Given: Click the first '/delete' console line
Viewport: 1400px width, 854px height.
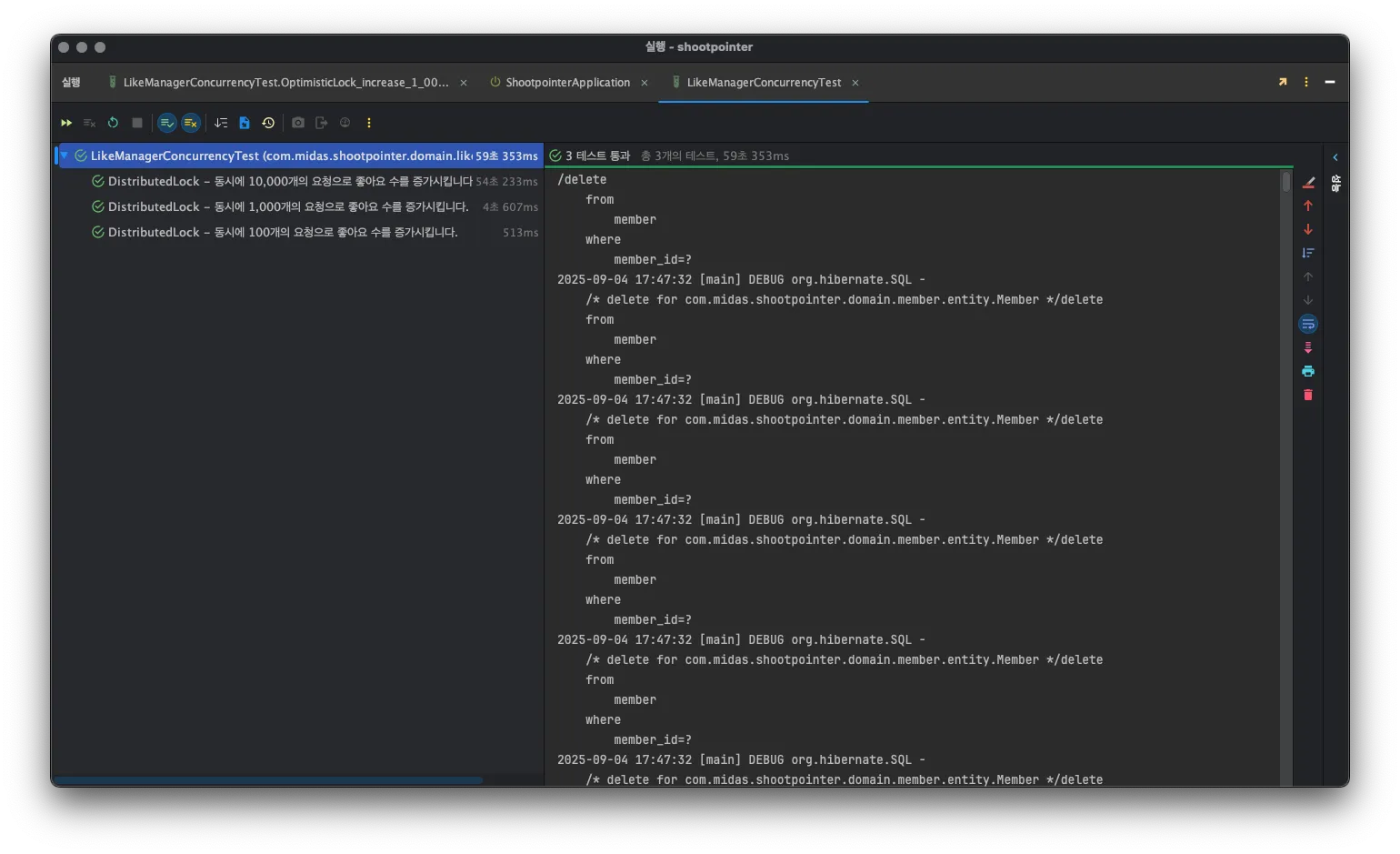Looking at the screenshot, I should [x=582, y=180].
